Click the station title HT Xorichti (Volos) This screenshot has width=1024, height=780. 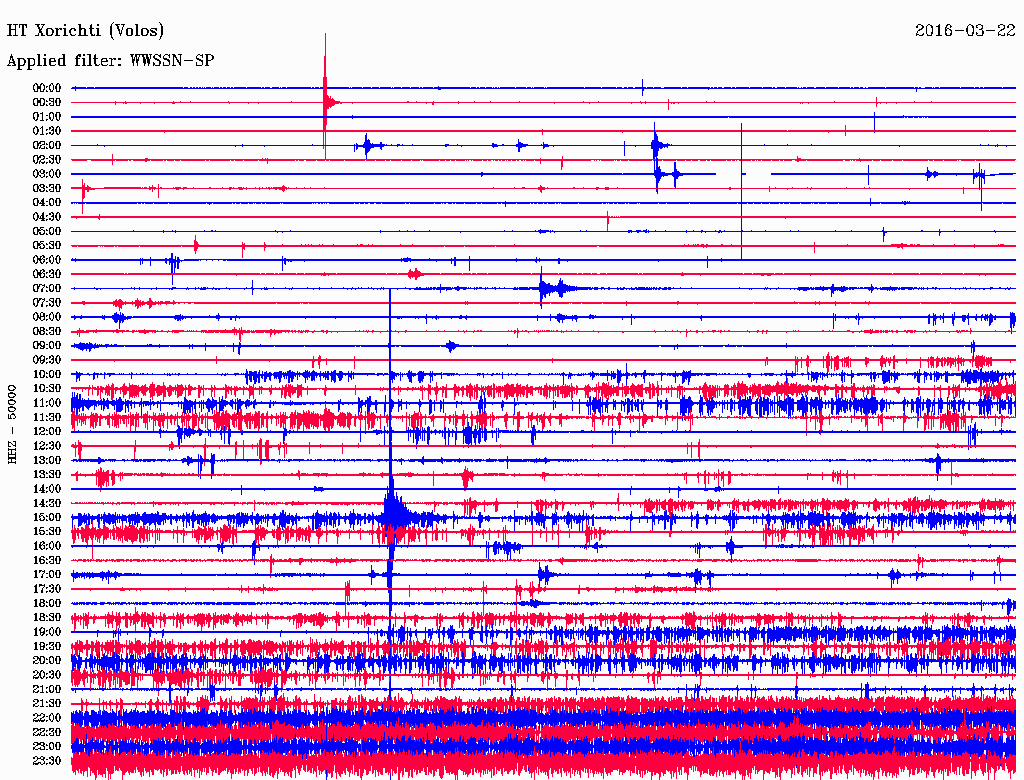[85, 31]
